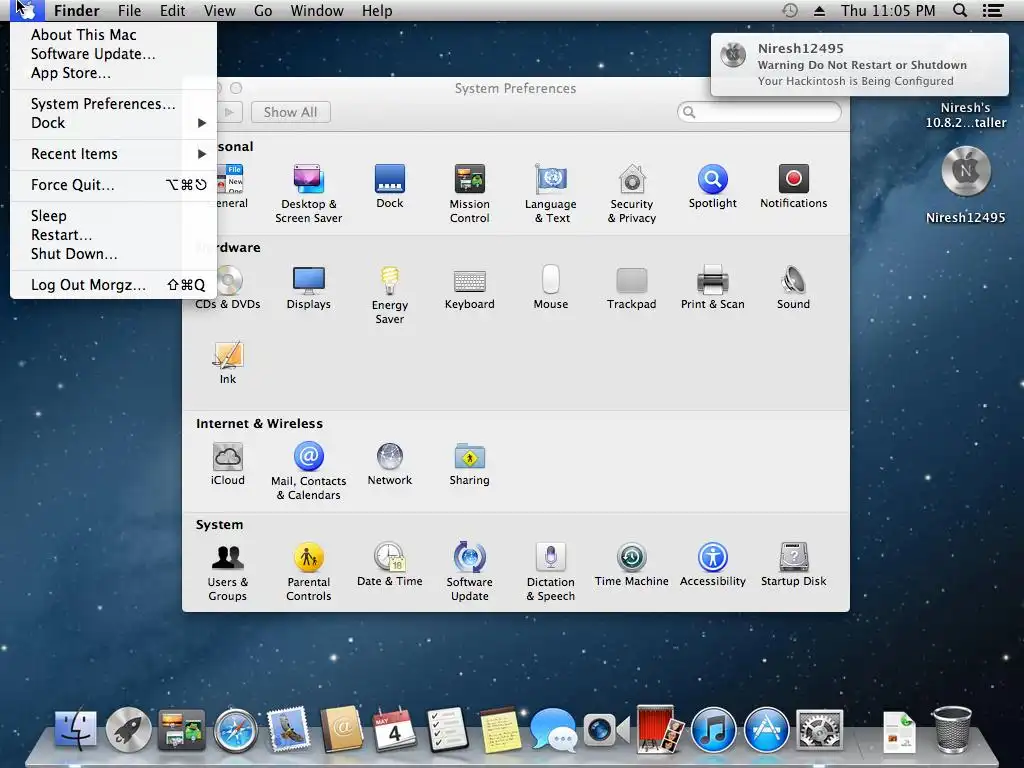Open the File menu in menu bar
This screenshot has height=768, width=1024.
[x=129, y=10]
